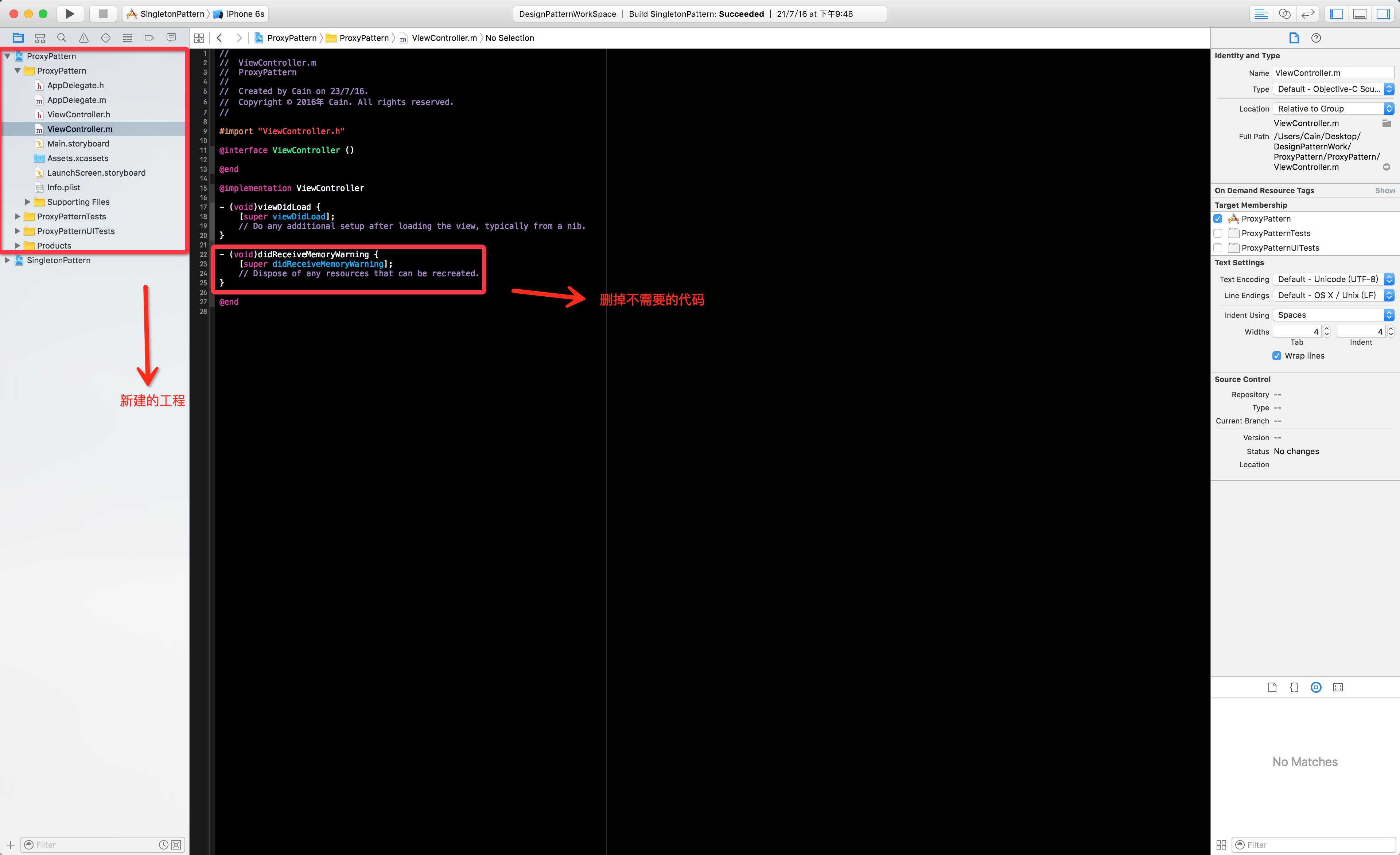Toggle the Wrap lines checkbox
Viewport: 1400px width, 855px height.
[x=1277, y=356]
